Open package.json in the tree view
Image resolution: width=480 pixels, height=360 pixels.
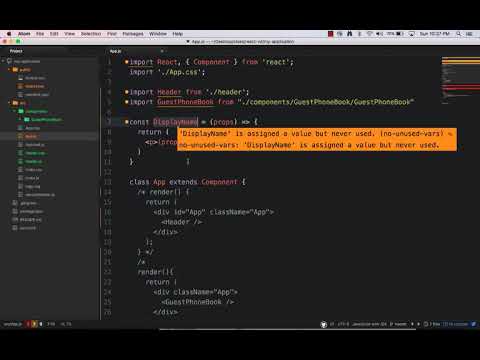tap(28, 211)
